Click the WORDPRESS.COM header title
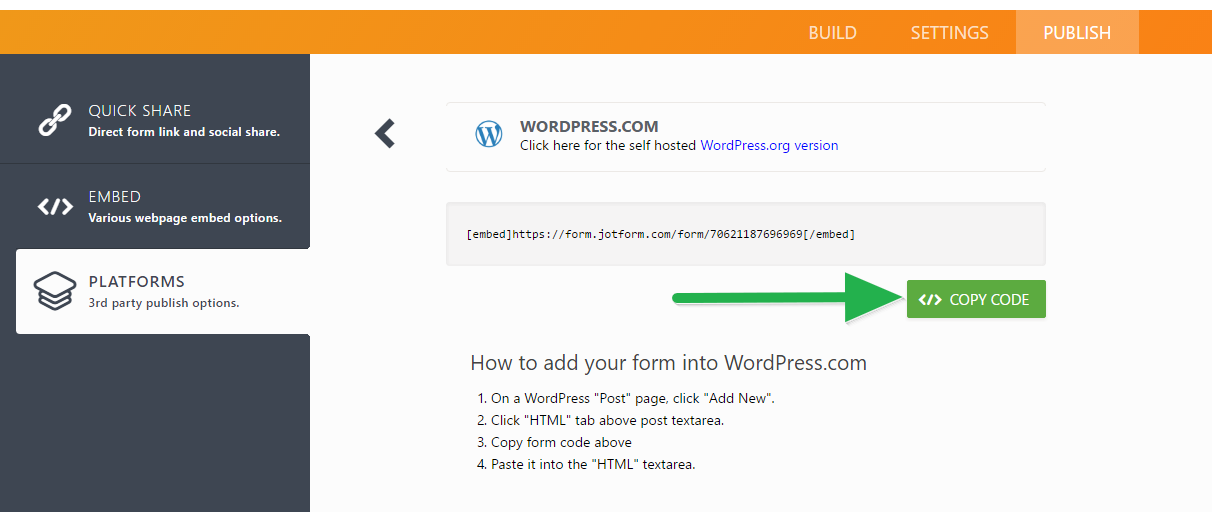 tap(589, 127)
